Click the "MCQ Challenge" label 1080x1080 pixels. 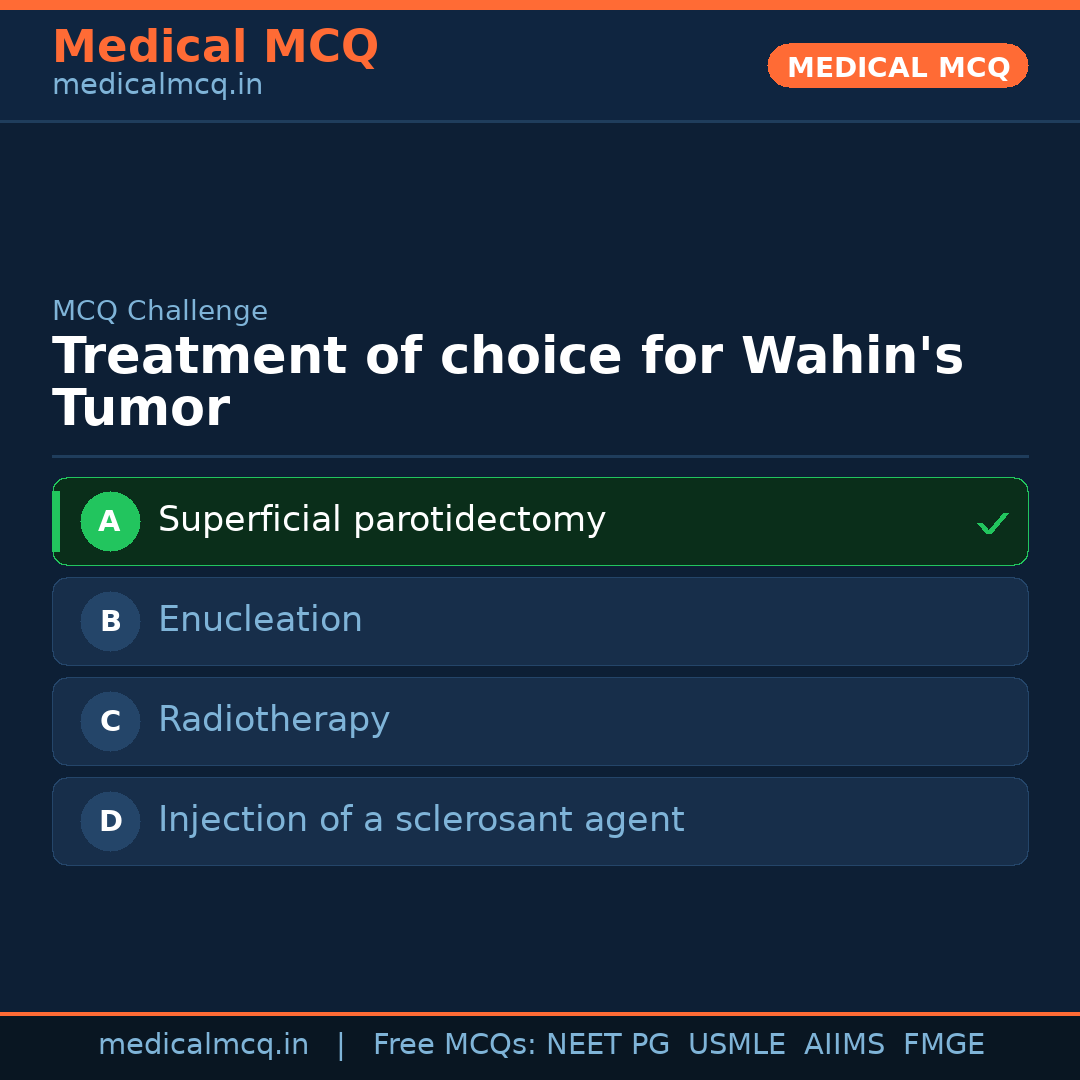pyautogui.click(x=160, y=312)
